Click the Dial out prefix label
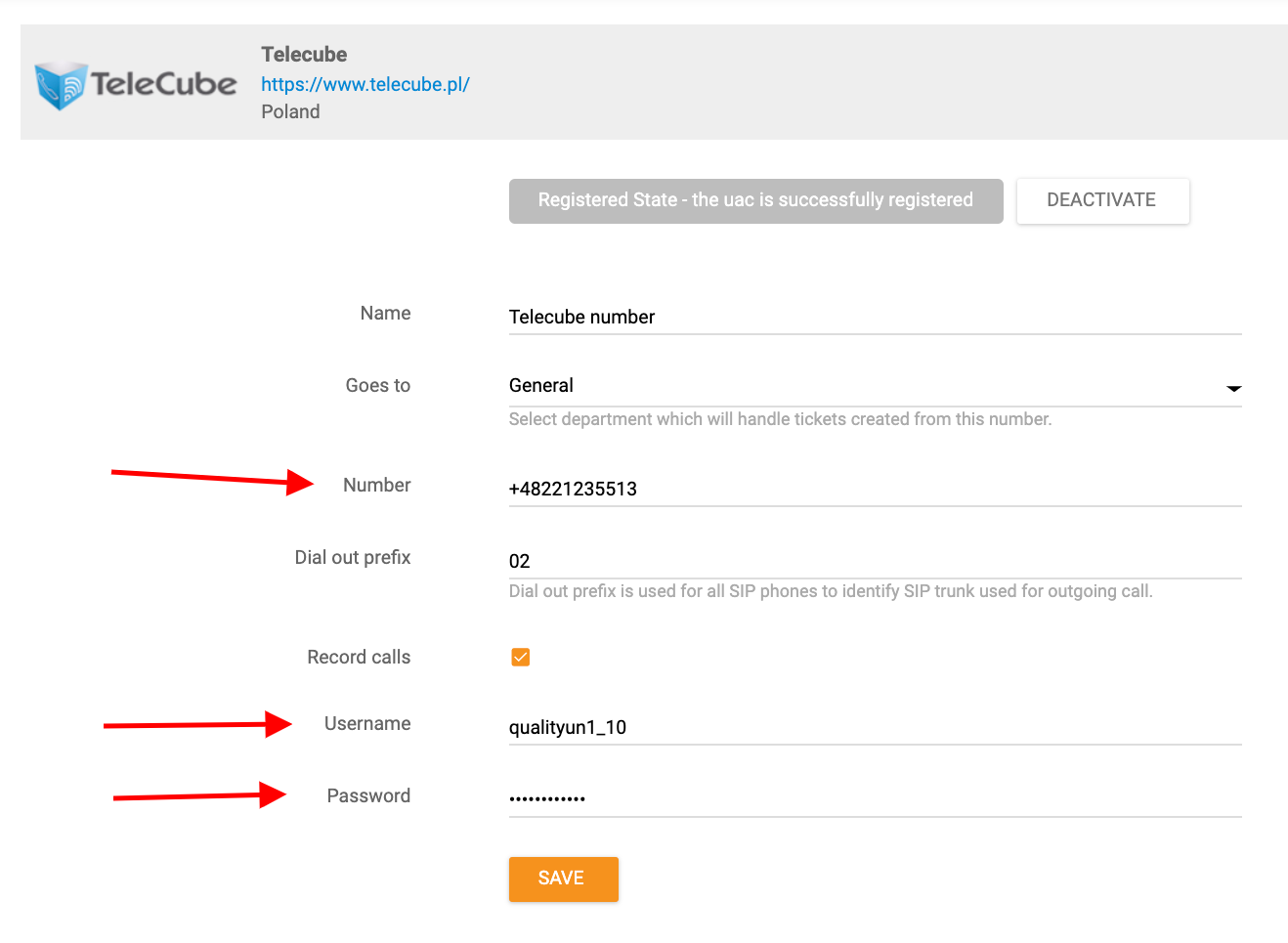This screenshot has width=1288, height=943. [353, 558]
